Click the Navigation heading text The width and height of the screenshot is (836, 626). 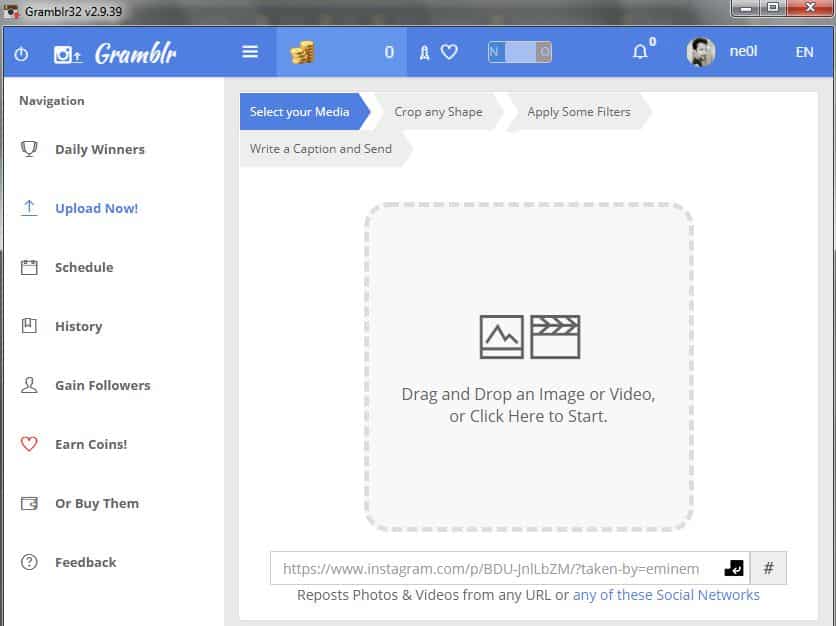point(52,101)
